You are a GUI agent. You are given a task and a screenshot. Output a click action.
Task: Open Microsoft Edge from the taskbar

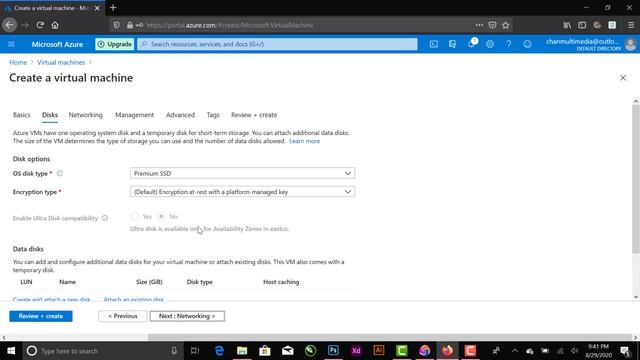coord(219,351)
